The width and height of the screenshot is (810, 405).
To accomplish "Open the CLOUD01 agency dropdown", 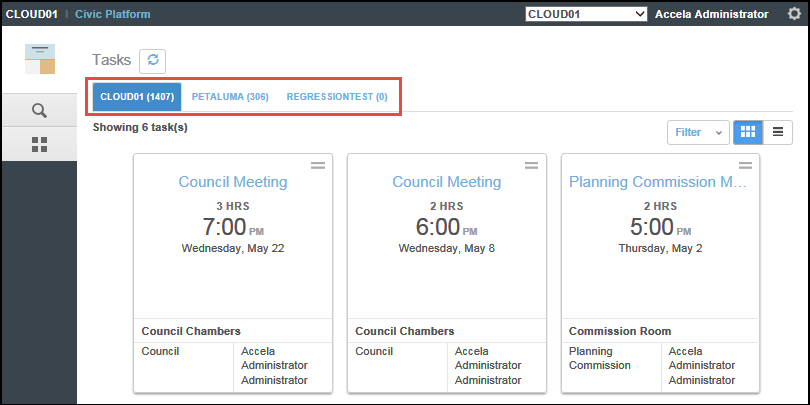I will click(586, 14).
